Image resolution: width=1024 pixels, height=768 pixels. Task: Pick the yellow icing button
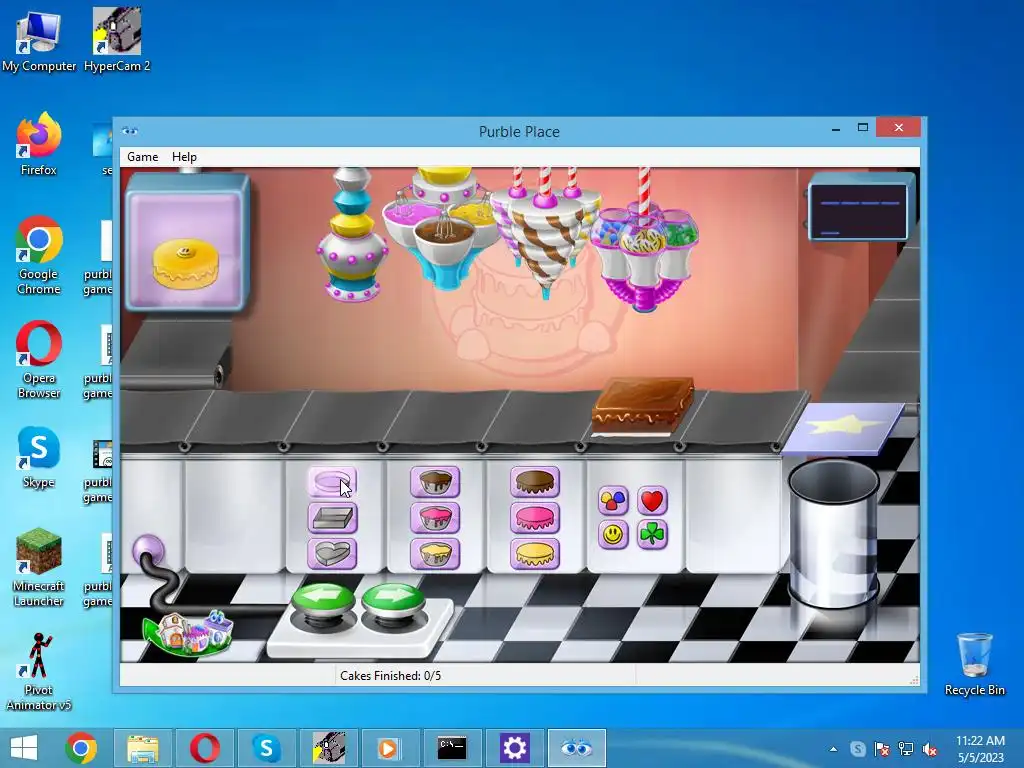click(x=535, y=554)
